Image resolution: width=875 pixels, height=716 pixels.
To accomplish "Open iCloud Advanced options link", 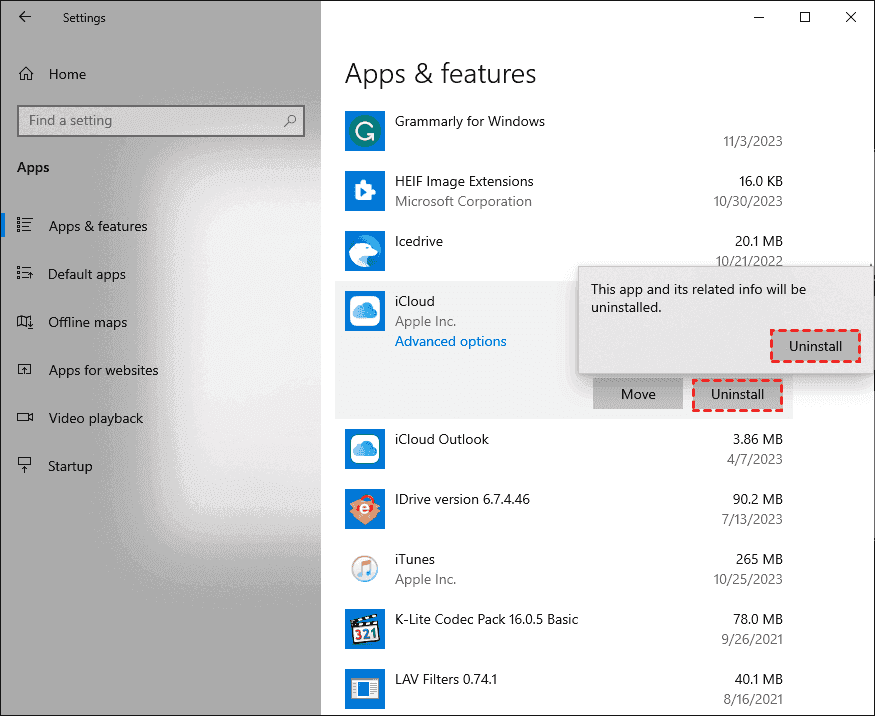I will [450, 341].
